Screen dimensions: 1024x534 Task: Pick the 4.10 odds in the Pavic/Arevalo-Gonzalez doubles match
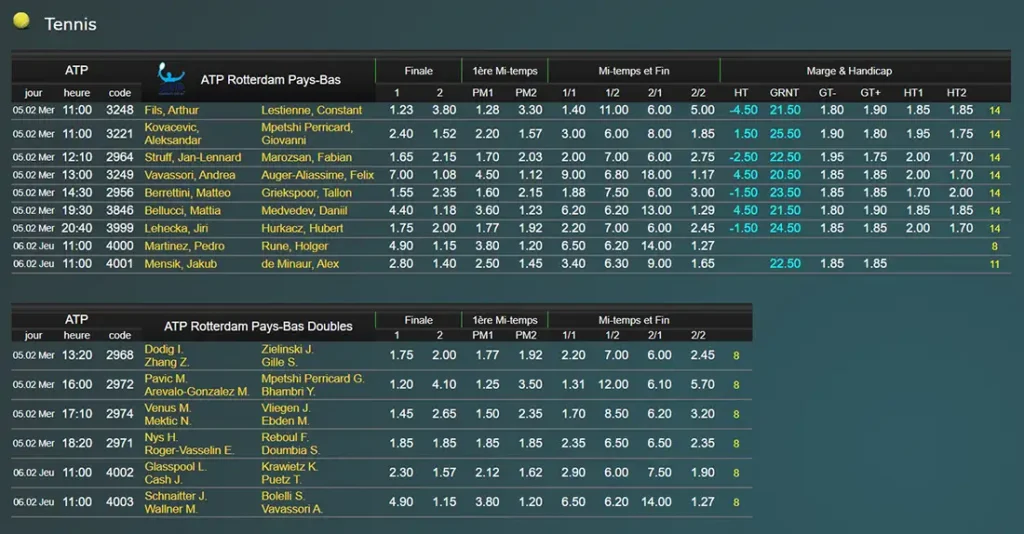pos(444,385)
